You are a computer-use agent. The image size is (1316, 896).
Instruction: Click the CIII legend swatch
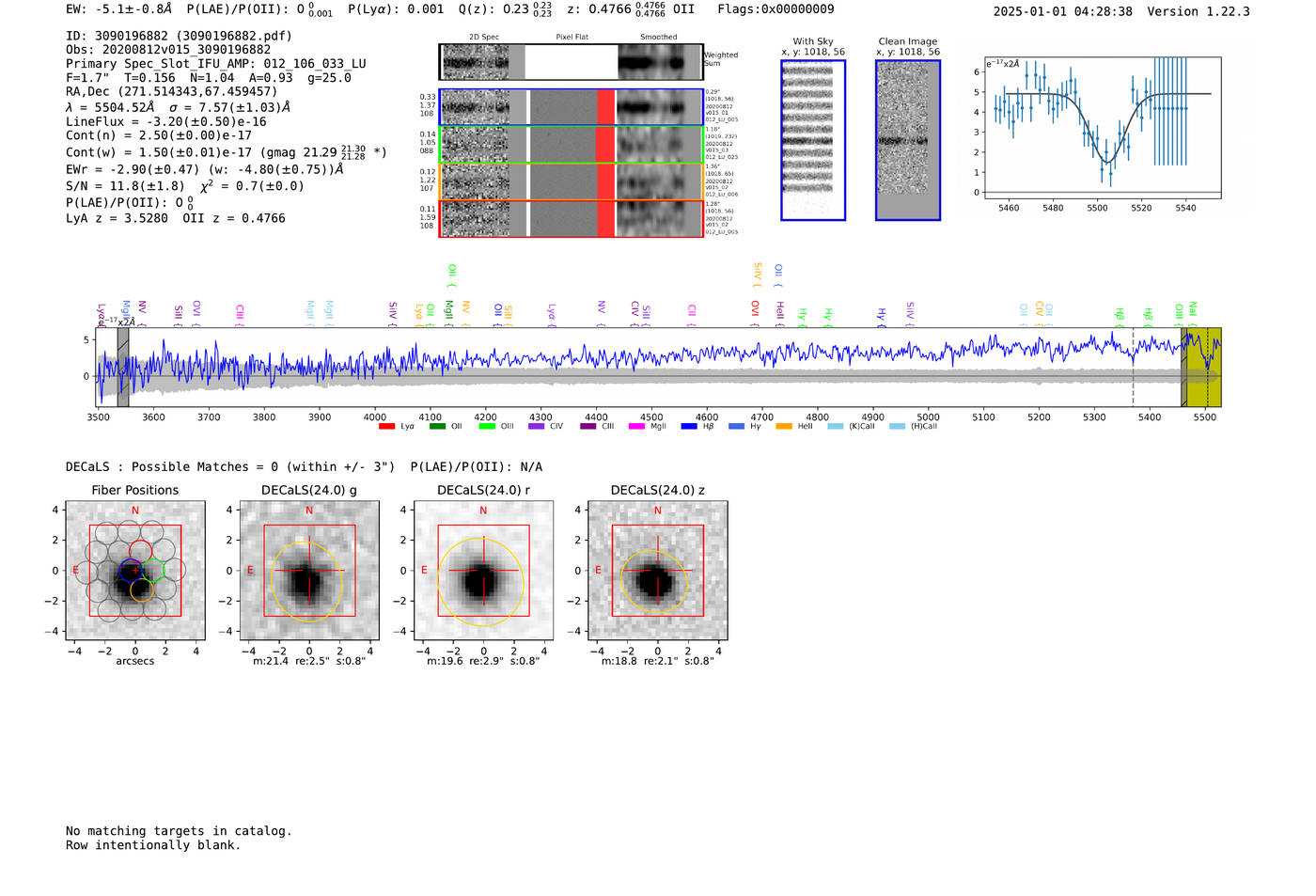[x=588, y=427]
